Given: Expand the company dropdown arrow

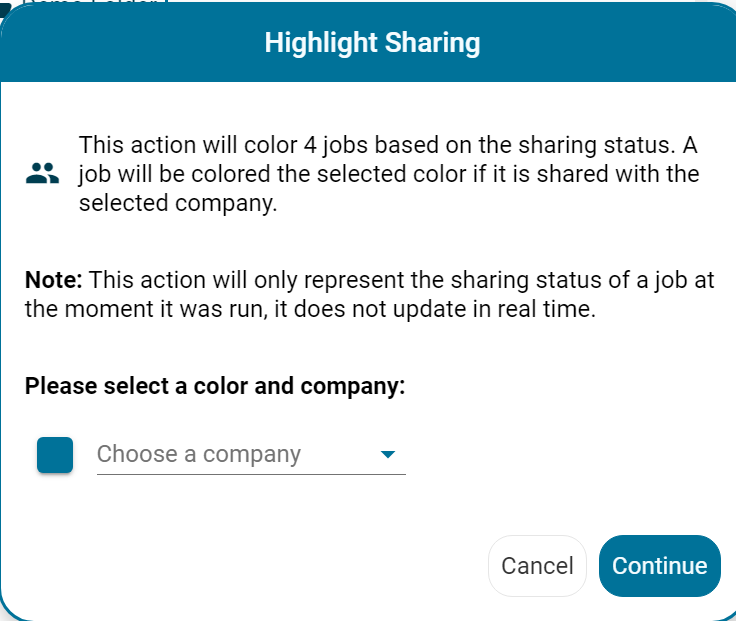Looking at the screenshot, I should click(x=388, y=455).
